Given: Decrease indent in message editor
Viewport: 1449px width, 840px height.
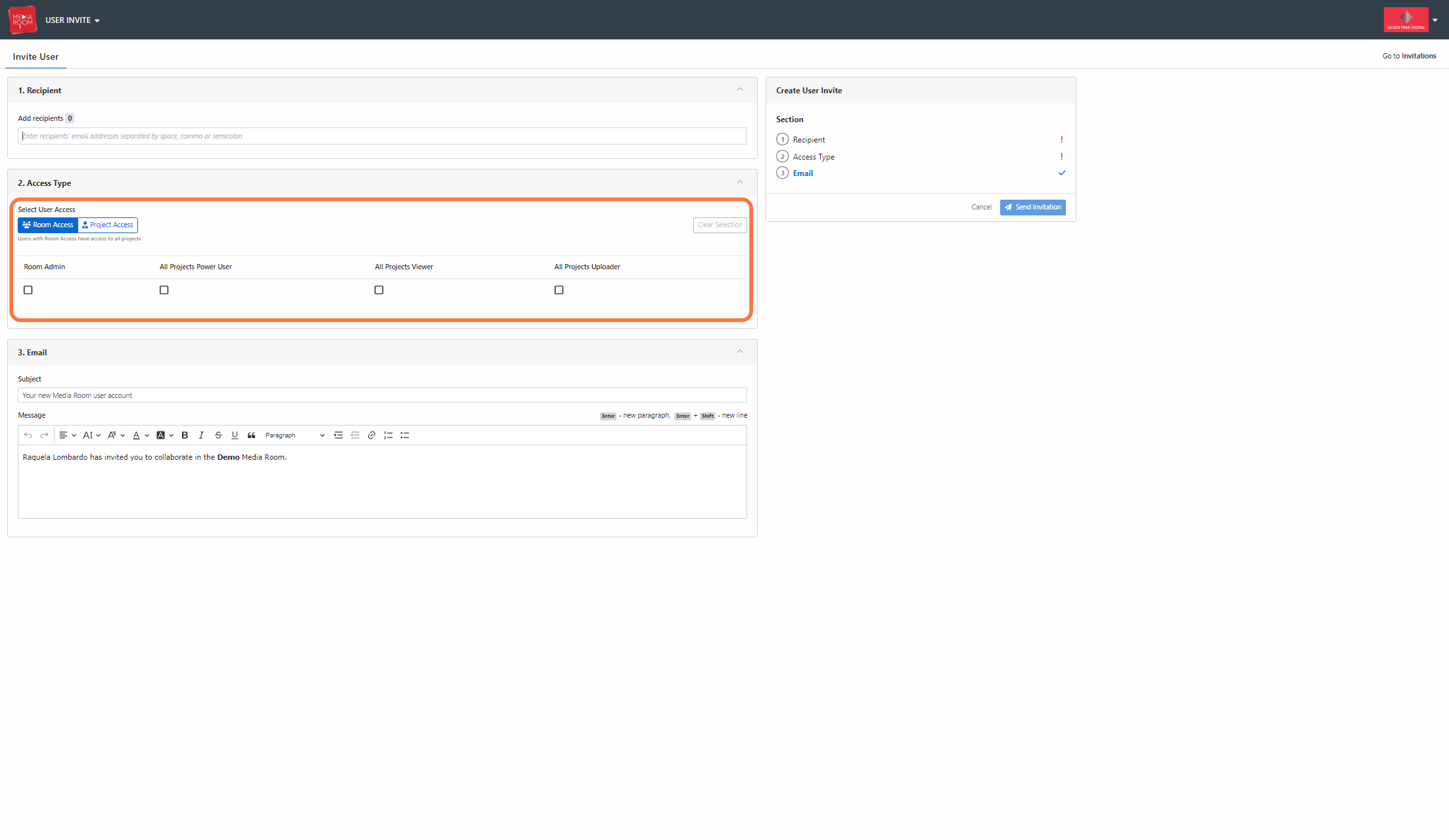Looking at the screenshot, I should [355, 435].
